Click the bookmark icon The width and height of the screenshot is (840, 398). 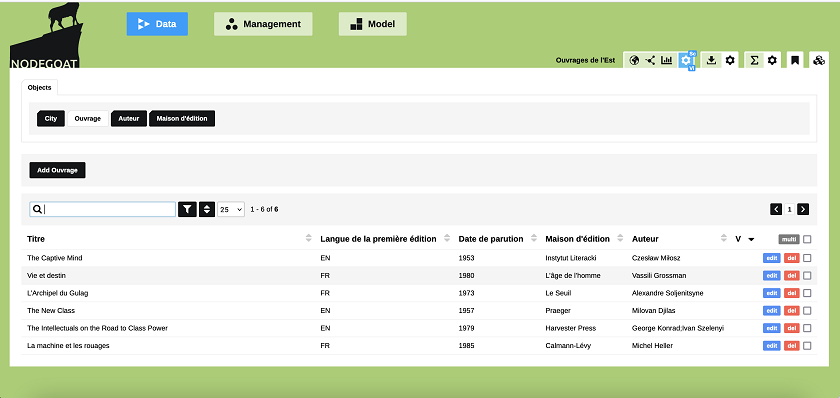coord(795,61)
